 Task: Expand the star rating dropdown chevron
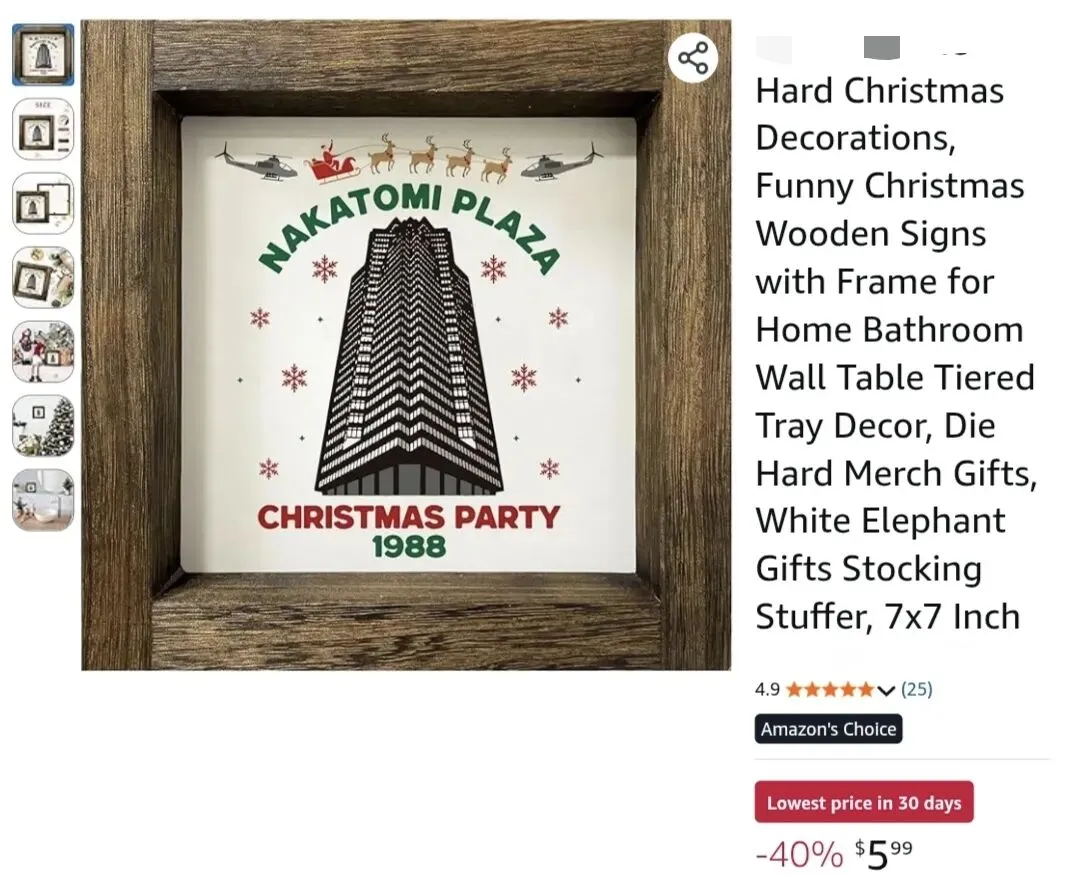(886, 690)
